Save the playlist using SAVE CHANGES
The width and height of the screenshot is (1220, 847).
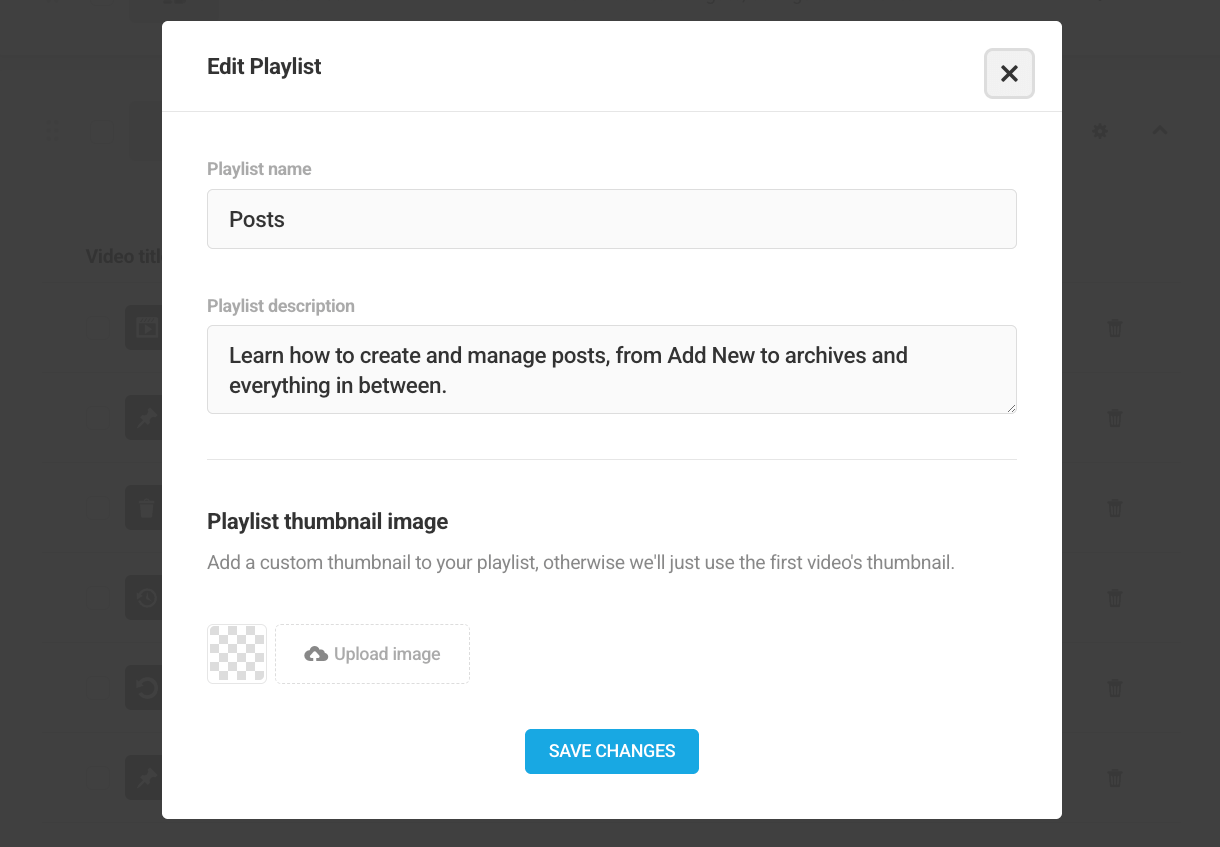click(611, 751)
